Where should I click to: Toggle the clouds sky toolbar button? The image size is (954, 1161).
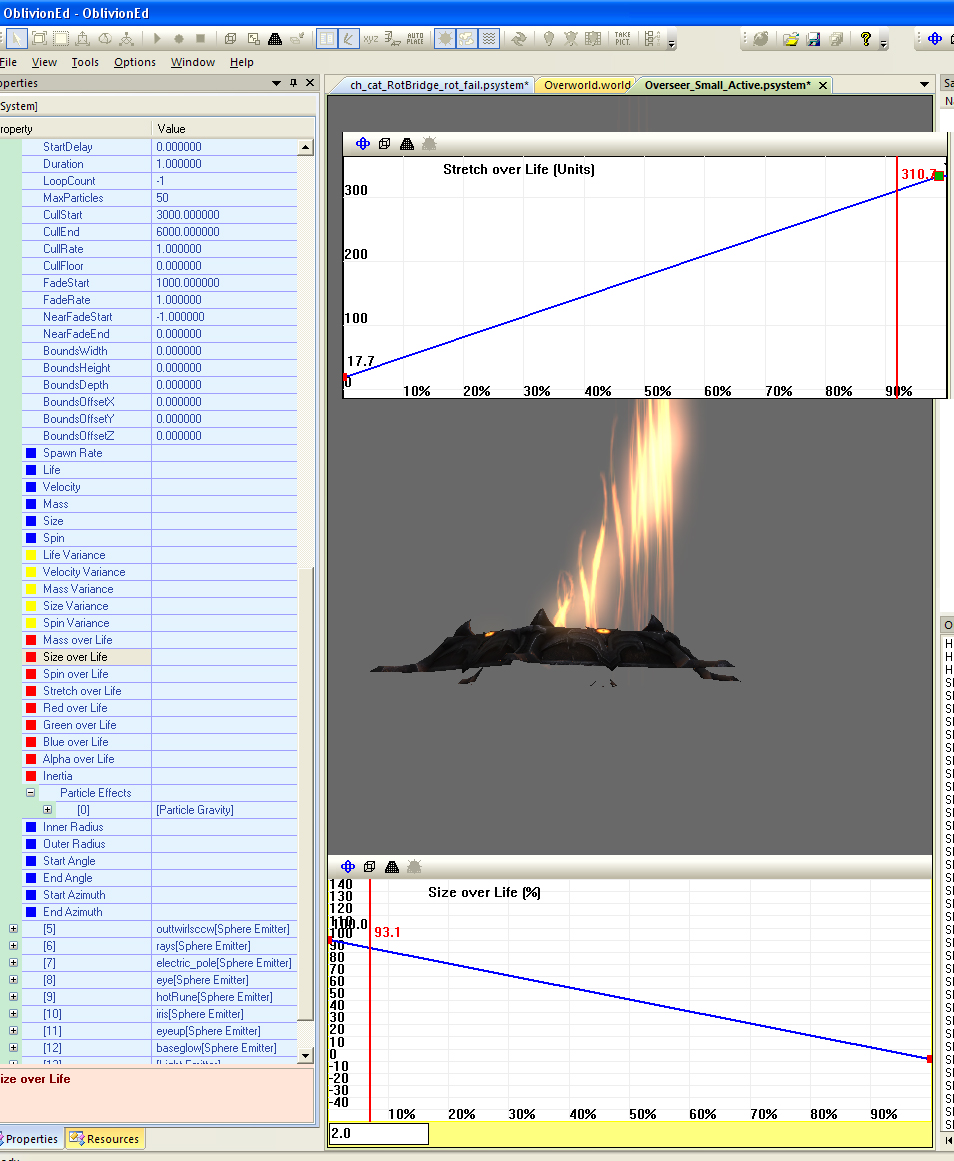tap(467, 39)
